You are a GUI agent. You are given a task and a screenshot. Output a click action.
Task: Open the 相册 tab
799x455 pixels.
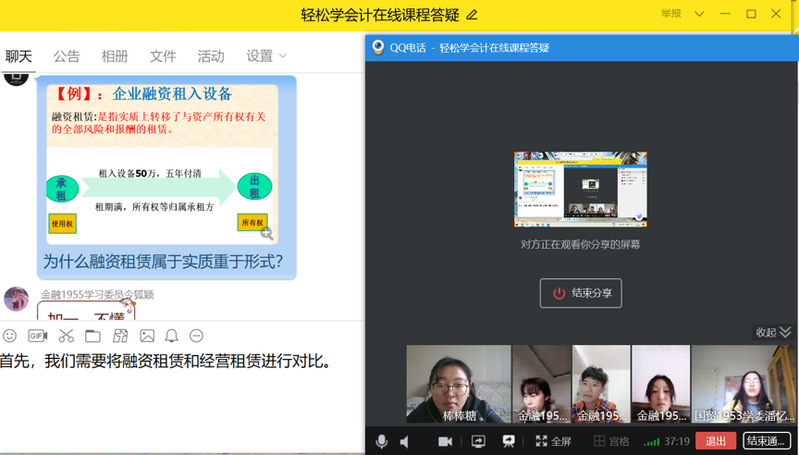(x=115, y=56)
